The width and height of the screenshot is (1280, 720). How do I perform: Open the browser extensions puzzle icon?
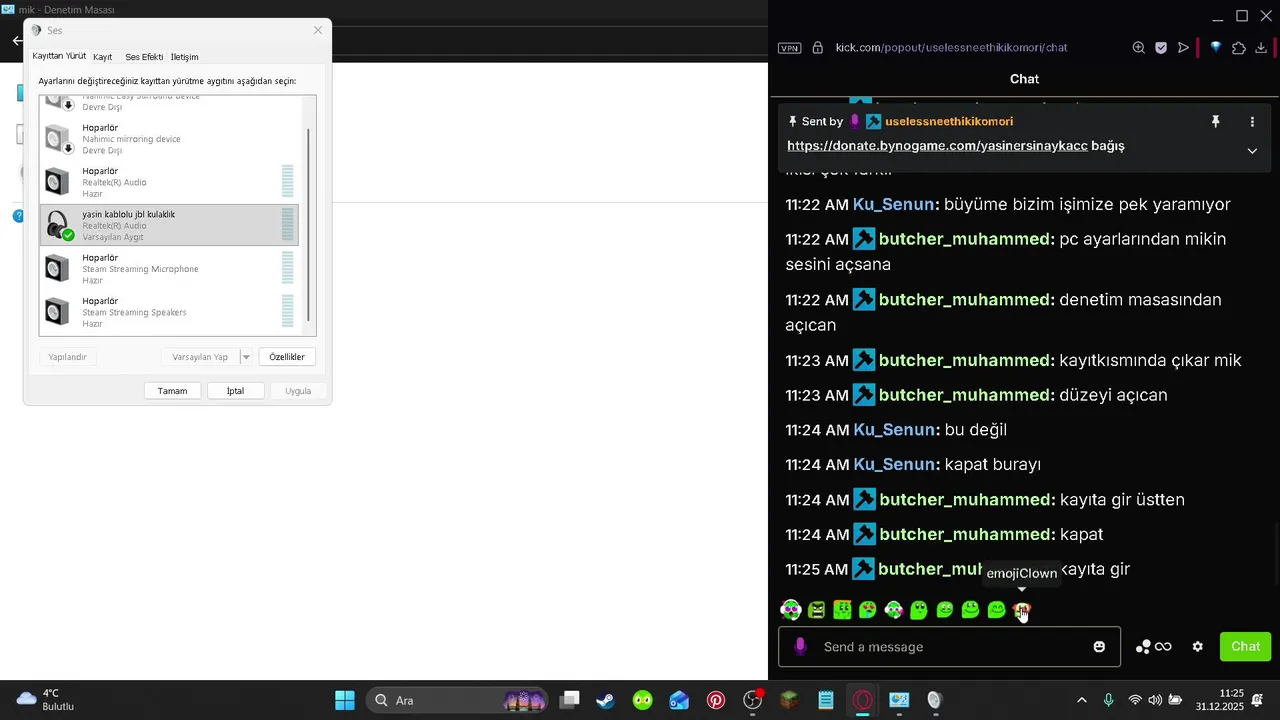pyautogui.click(x=1239, y=47)
